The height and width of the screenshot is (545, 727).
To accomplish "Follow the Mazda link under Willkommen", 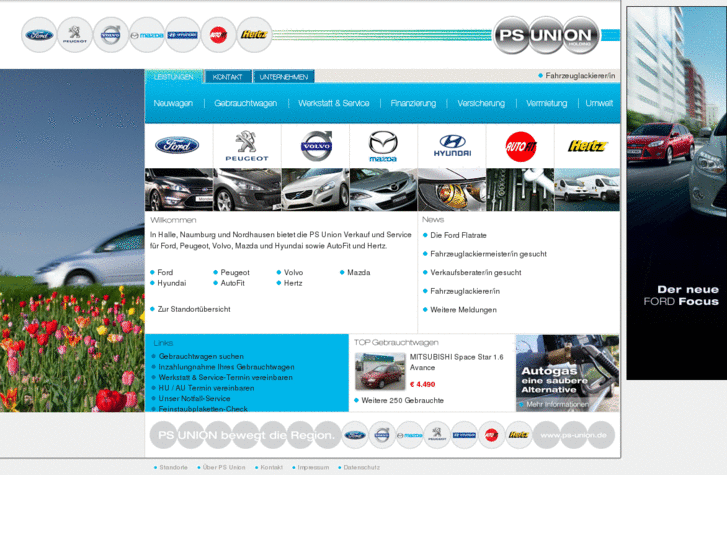I will click(x=358, y=272).
